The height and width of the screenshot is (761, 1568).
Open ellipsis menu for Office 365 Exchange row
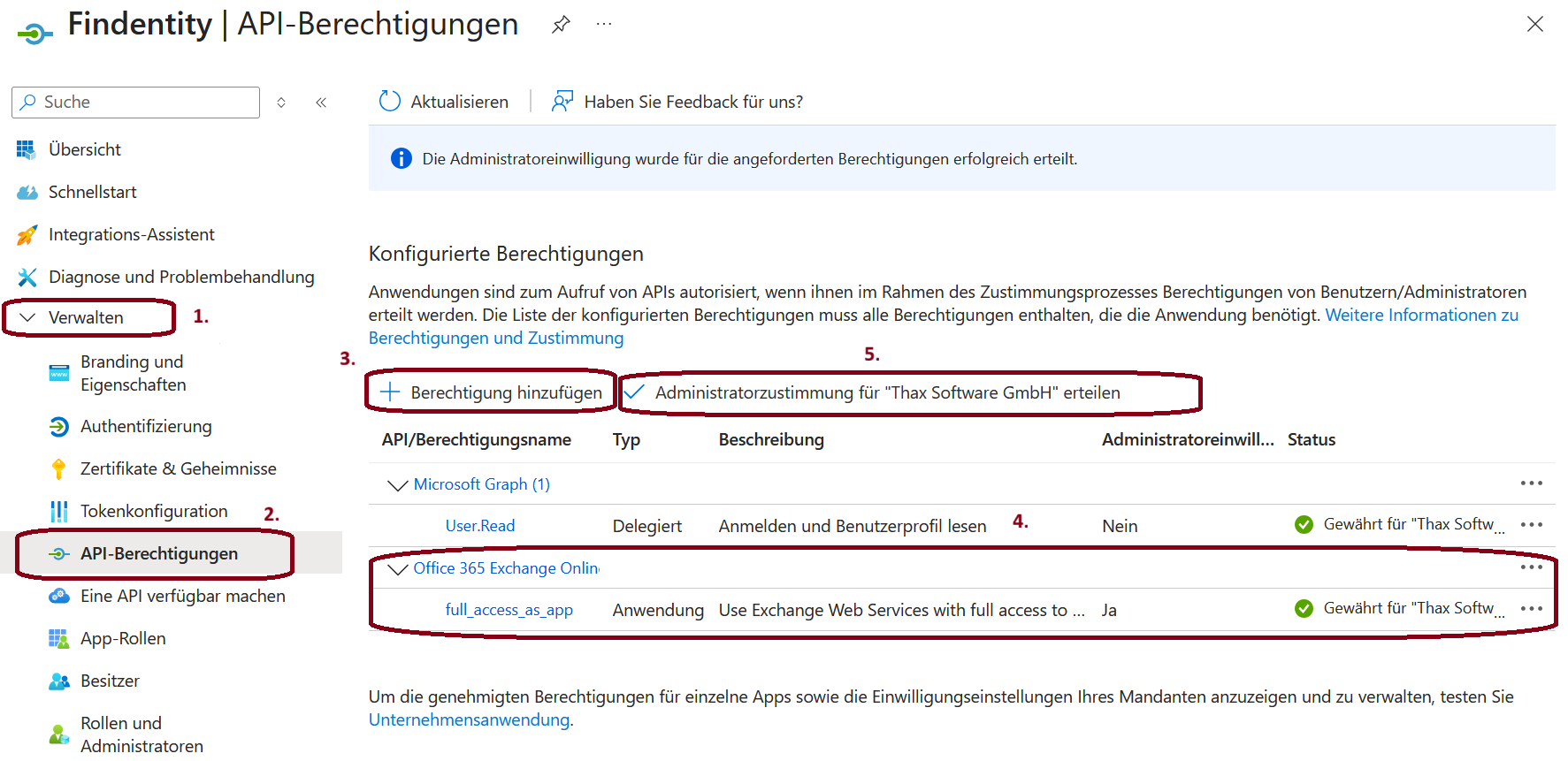(1532, 567)
